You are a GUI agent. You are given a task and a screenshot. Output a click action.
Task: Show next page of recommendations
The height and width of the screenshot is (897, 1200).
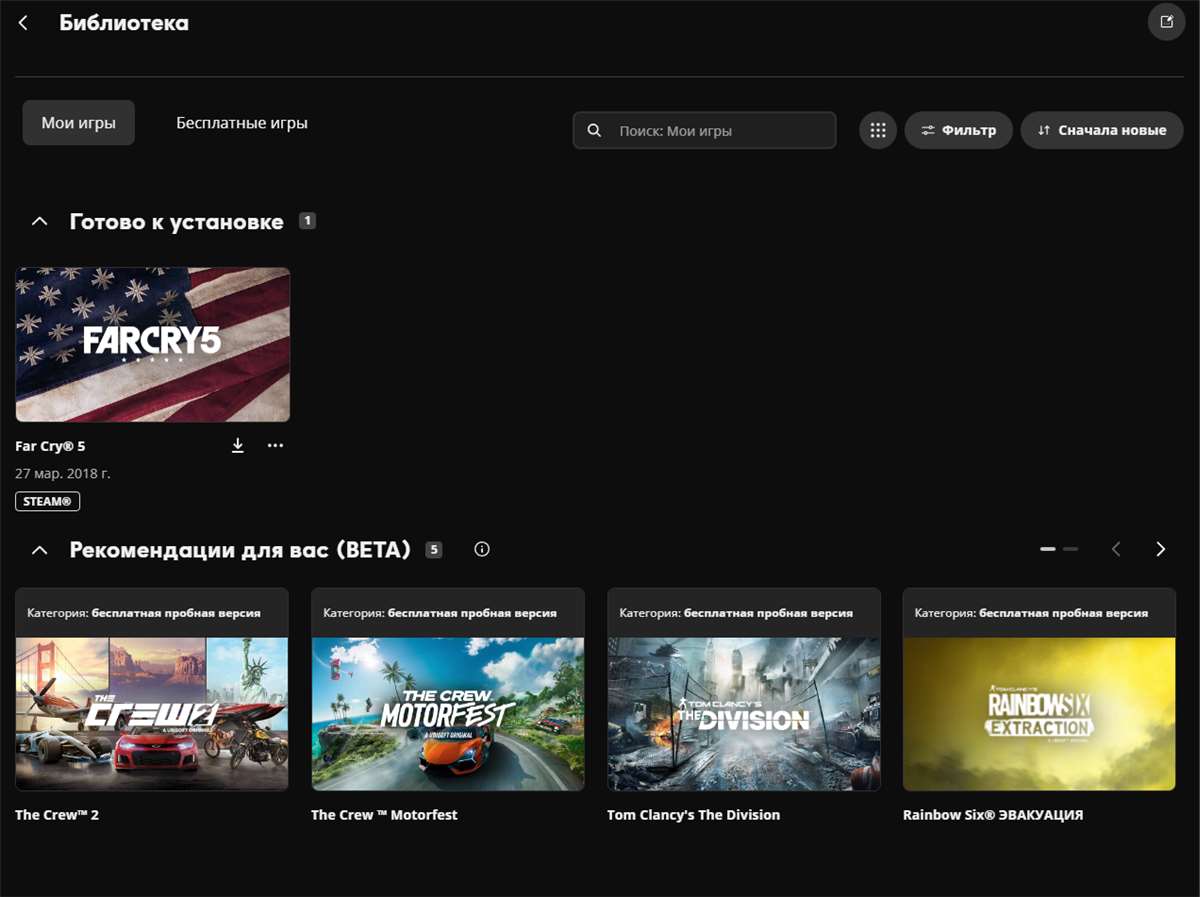[x=1160, y=549]
